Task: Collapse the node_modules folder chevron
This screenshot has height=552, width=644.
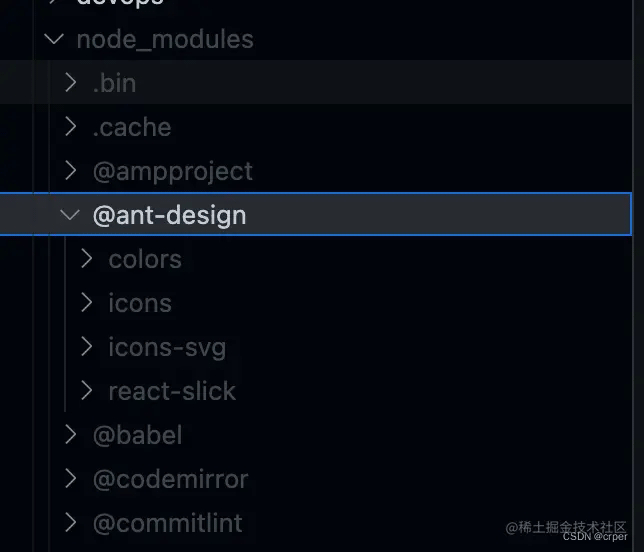Action: (x=54, y=39)
